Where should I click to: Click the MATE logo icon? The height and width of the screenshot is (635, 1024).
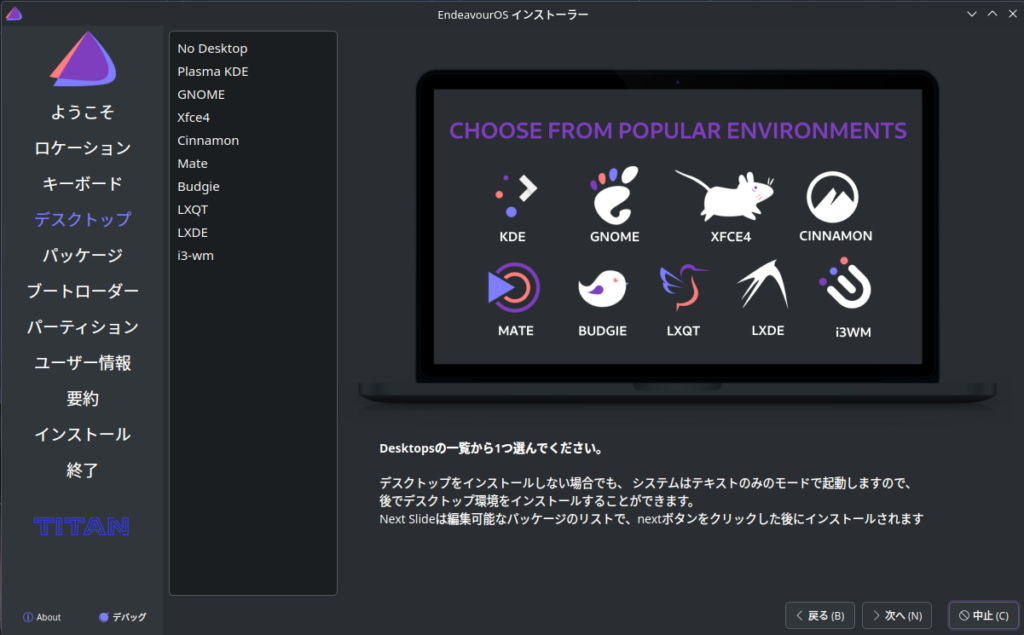click(x=514, y=289)
